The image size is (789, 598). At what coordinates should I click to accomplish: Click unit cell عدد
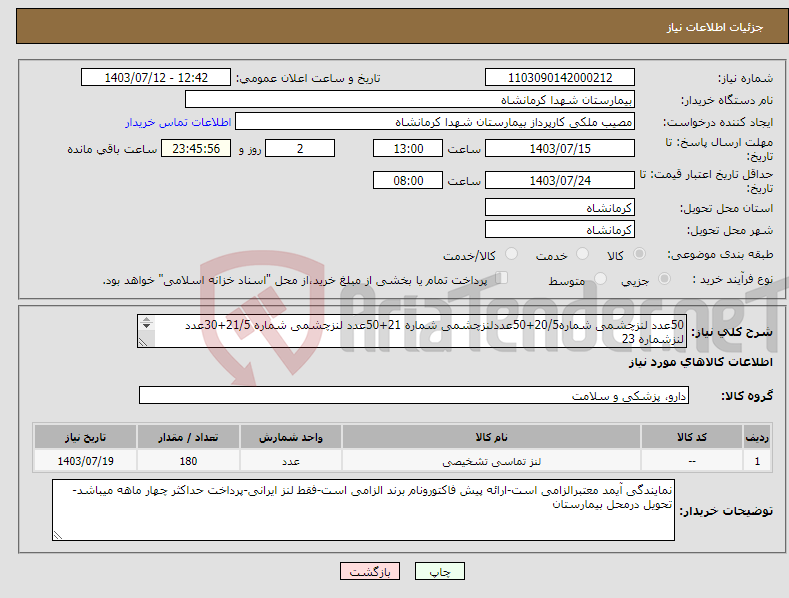[x=291, y=461]
